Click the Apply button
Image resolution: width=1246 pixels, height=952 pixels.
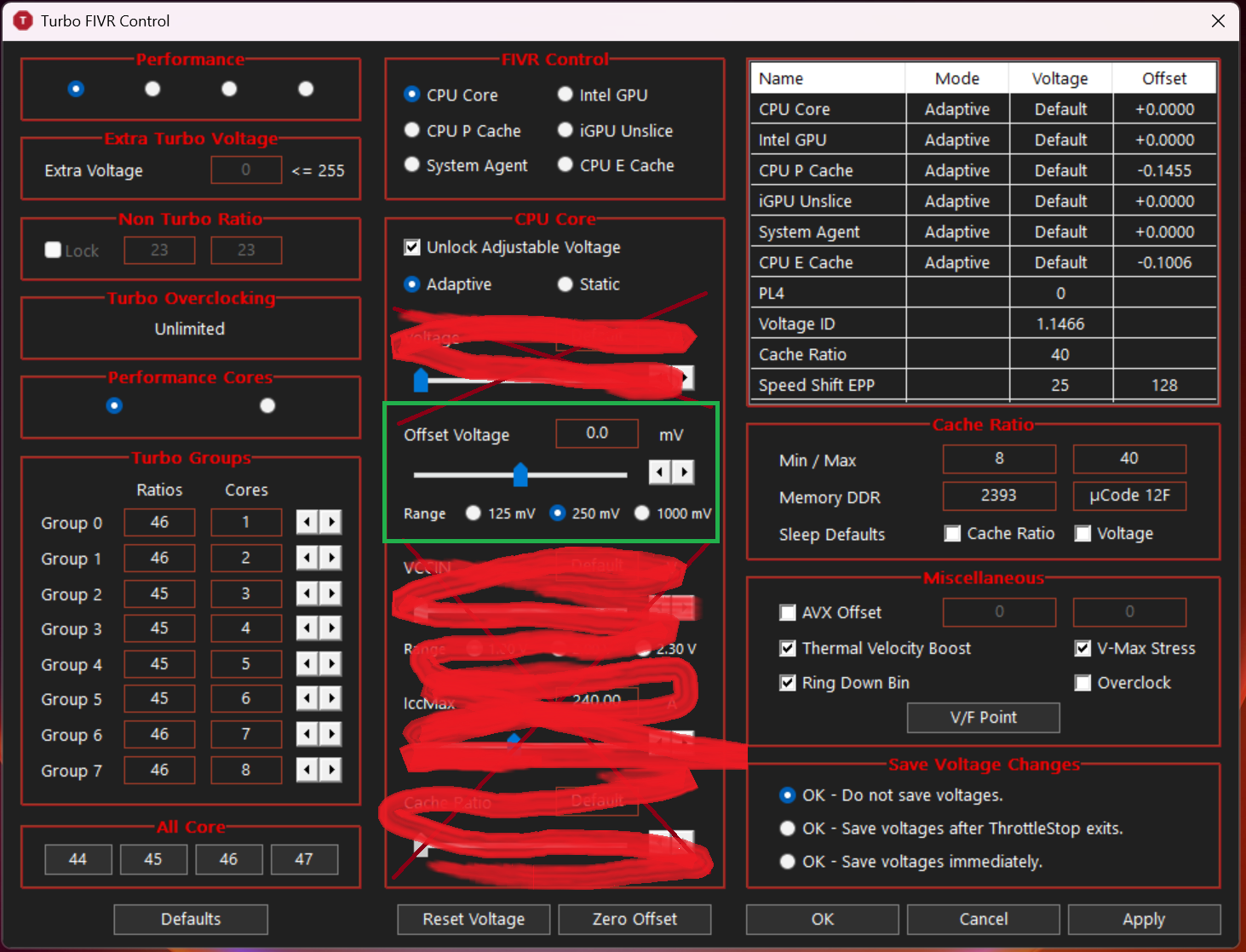tap(1144, 920)
